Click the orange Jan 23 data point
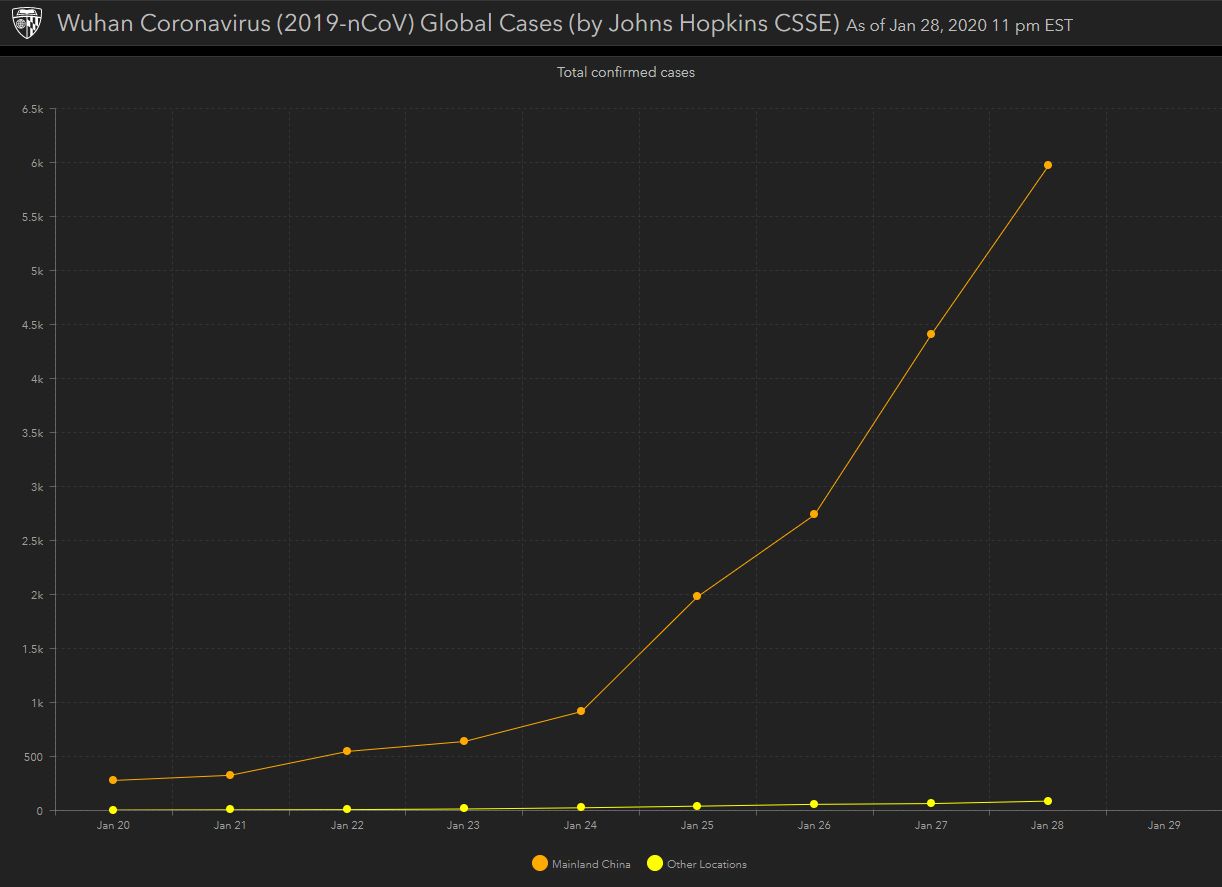Image resolution: width=1222 pixels, height=887 pixels. coord(464,741)
